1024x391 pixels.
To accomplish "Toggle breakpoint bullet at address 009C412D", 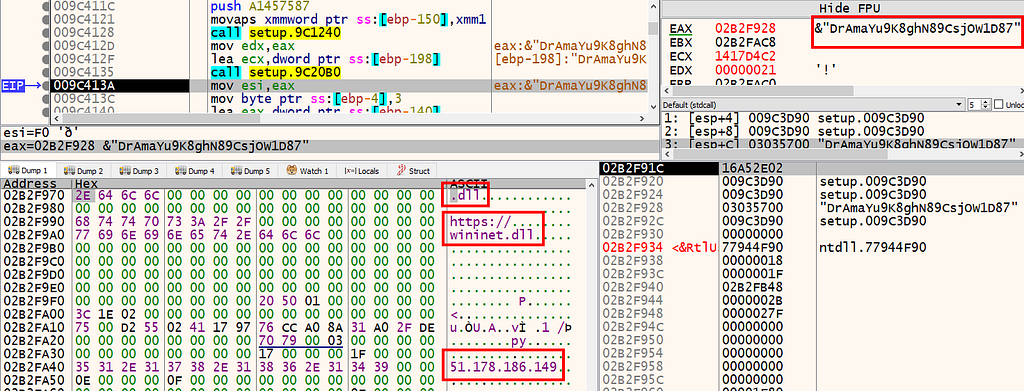I will pyautogui.click(x=46, y=46).
